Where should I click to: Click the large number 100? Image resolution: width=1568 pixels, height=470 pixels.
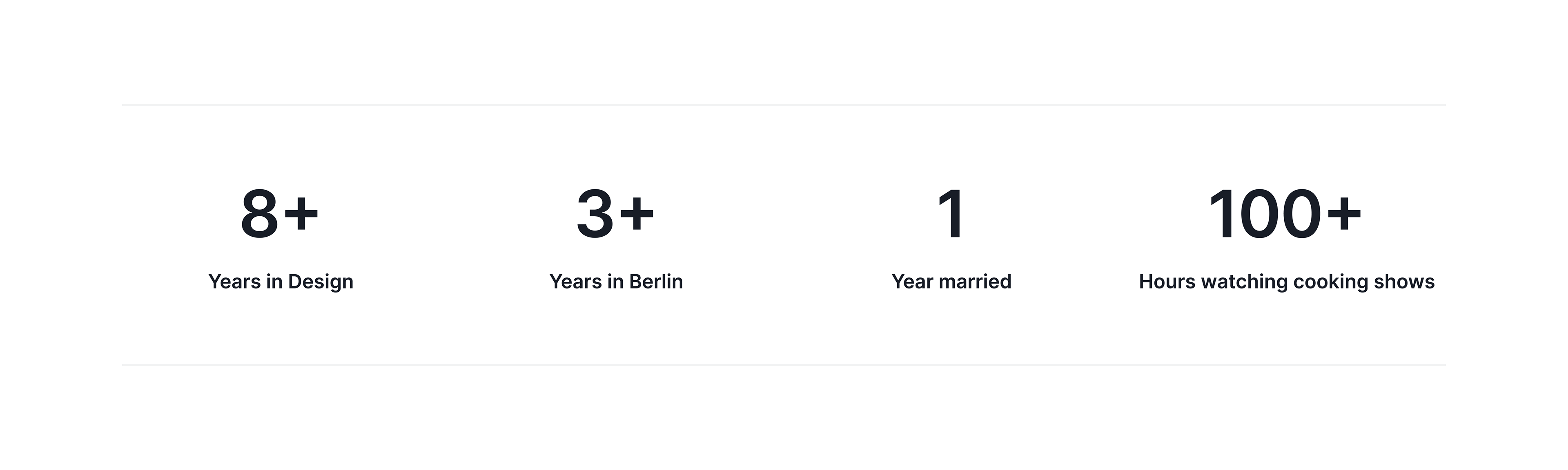click(x=1264, y=214)
